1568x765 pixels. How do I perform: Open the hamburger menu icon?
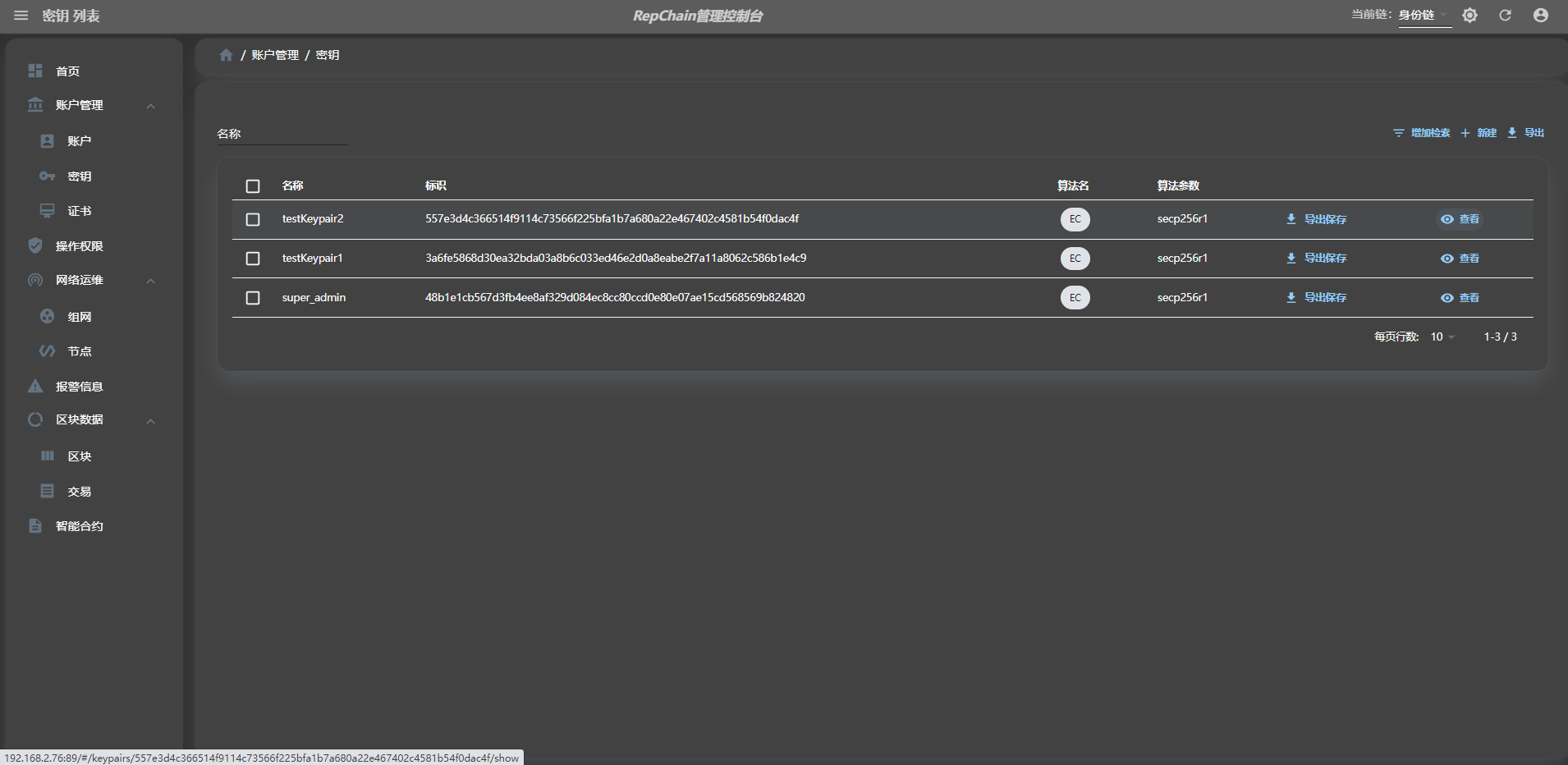point(21,16)
